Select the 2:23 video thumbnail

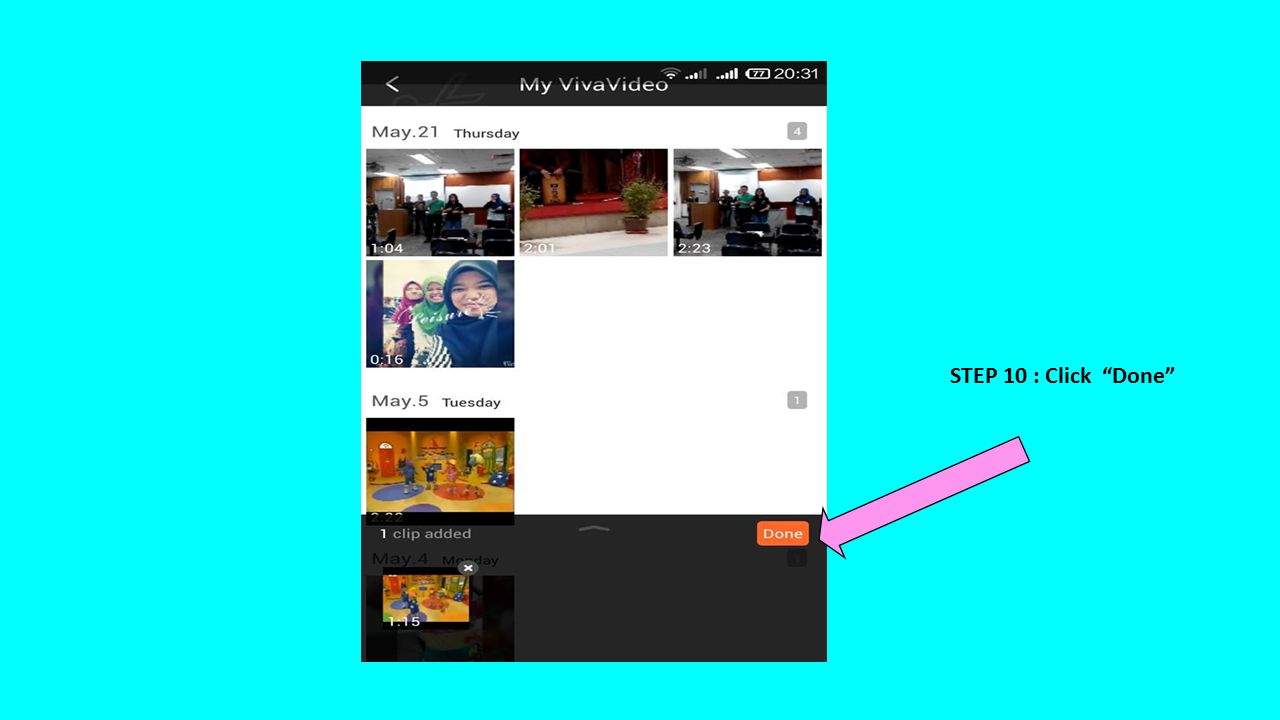[x=748, y=203]
